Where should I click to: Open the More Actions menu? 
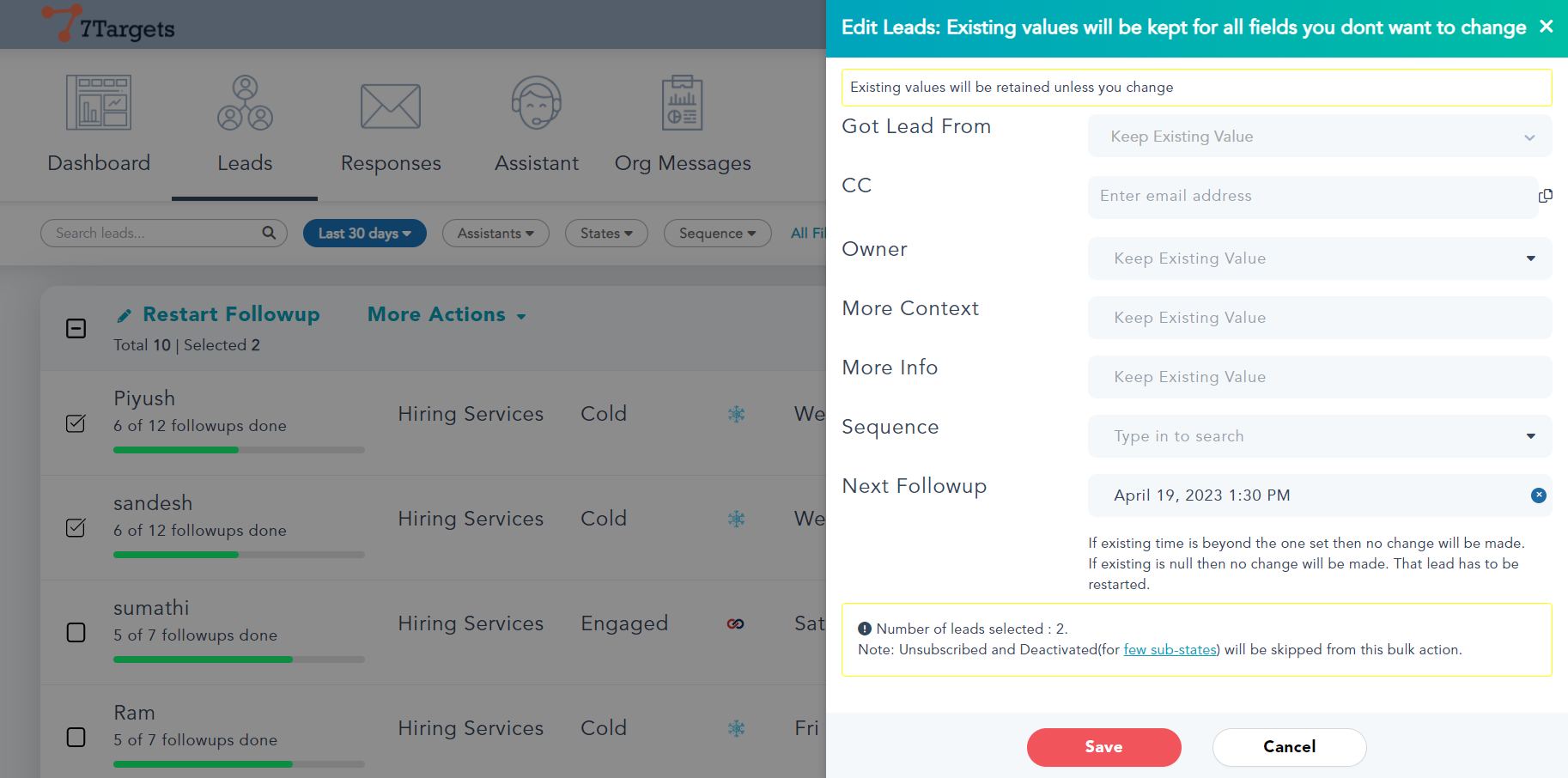pyautogui.click(x=447, y=315)
